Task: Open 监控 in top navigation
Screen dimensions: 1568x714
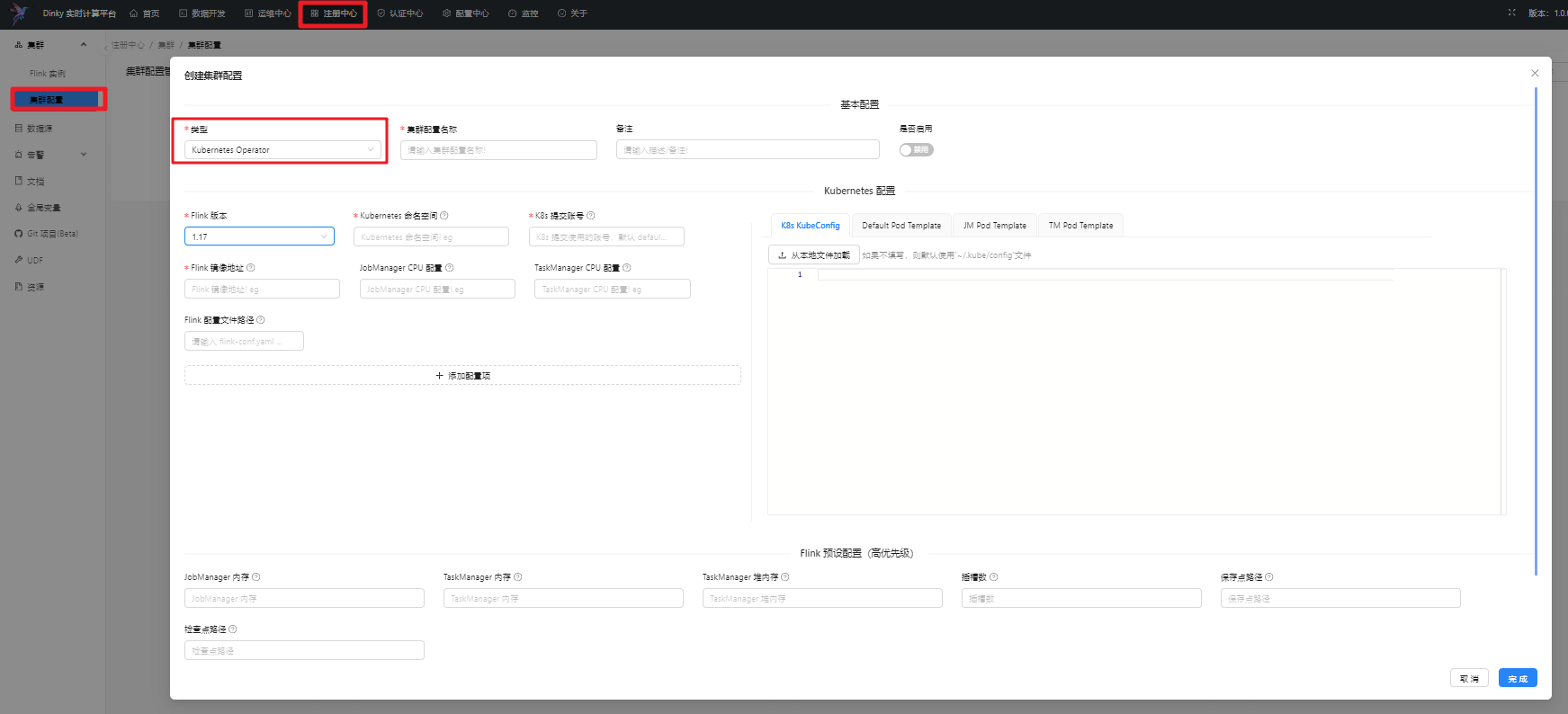Action: (524, 13)
